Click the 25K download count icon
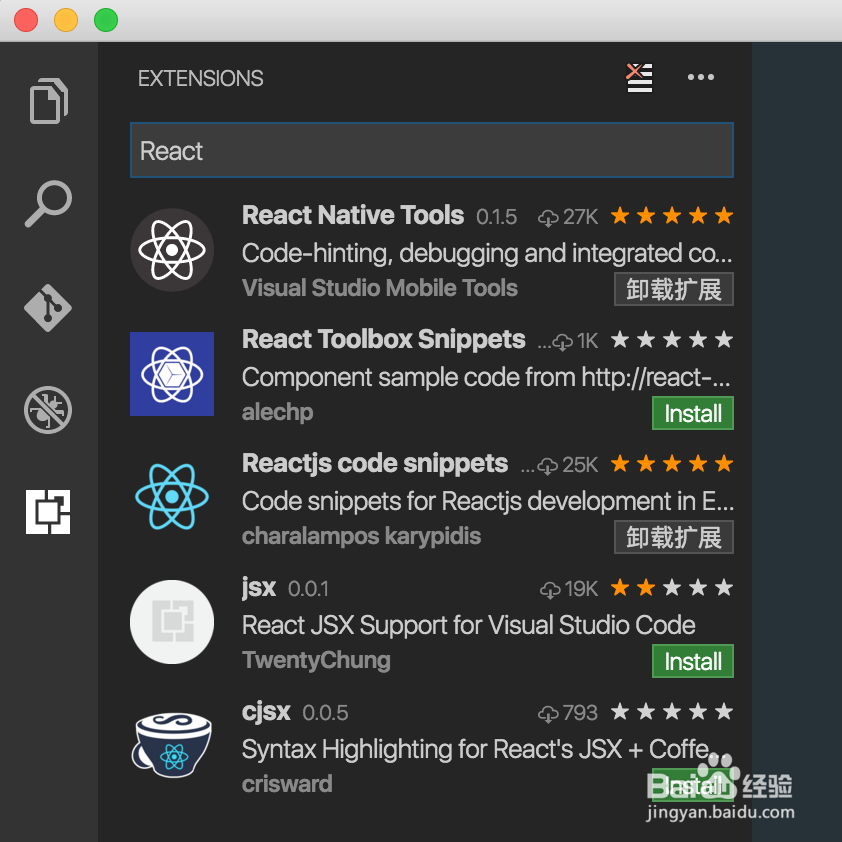Viewport: 842px width, 842px height. coord(547,466)
